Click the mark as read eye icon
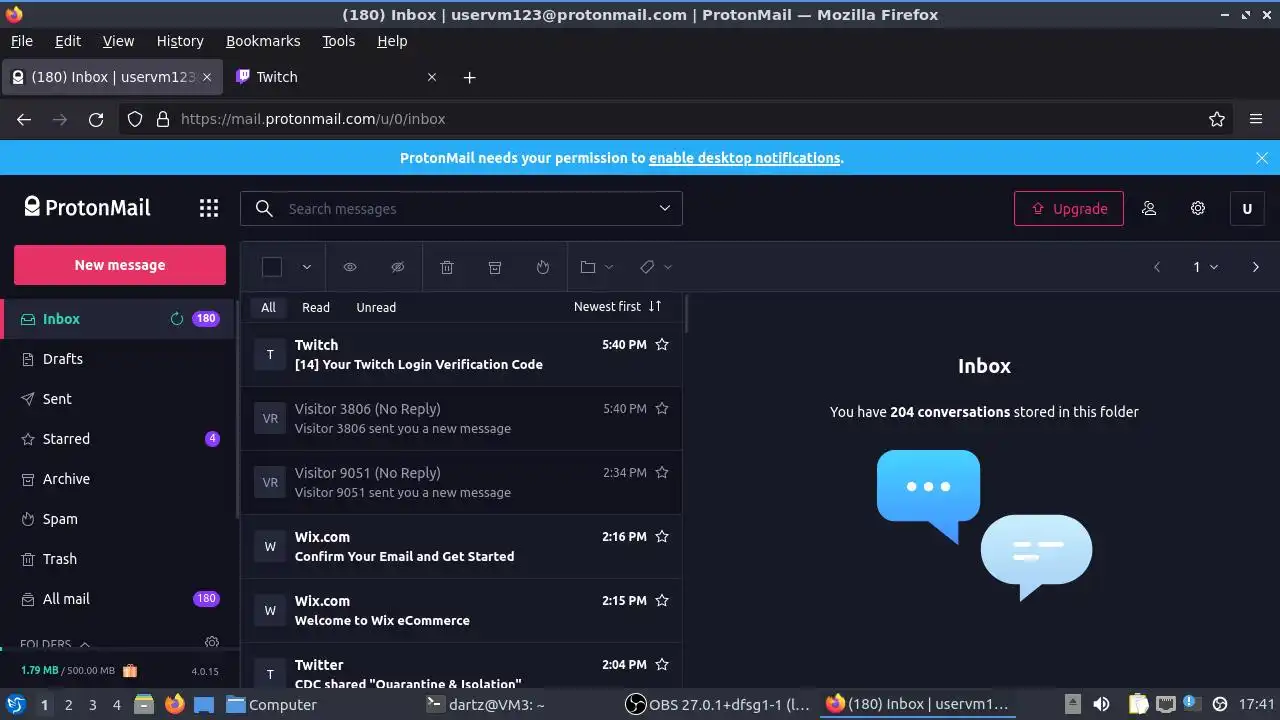Image resolution: width=1280 pixels, height=720 pixels. coord(350,267)
